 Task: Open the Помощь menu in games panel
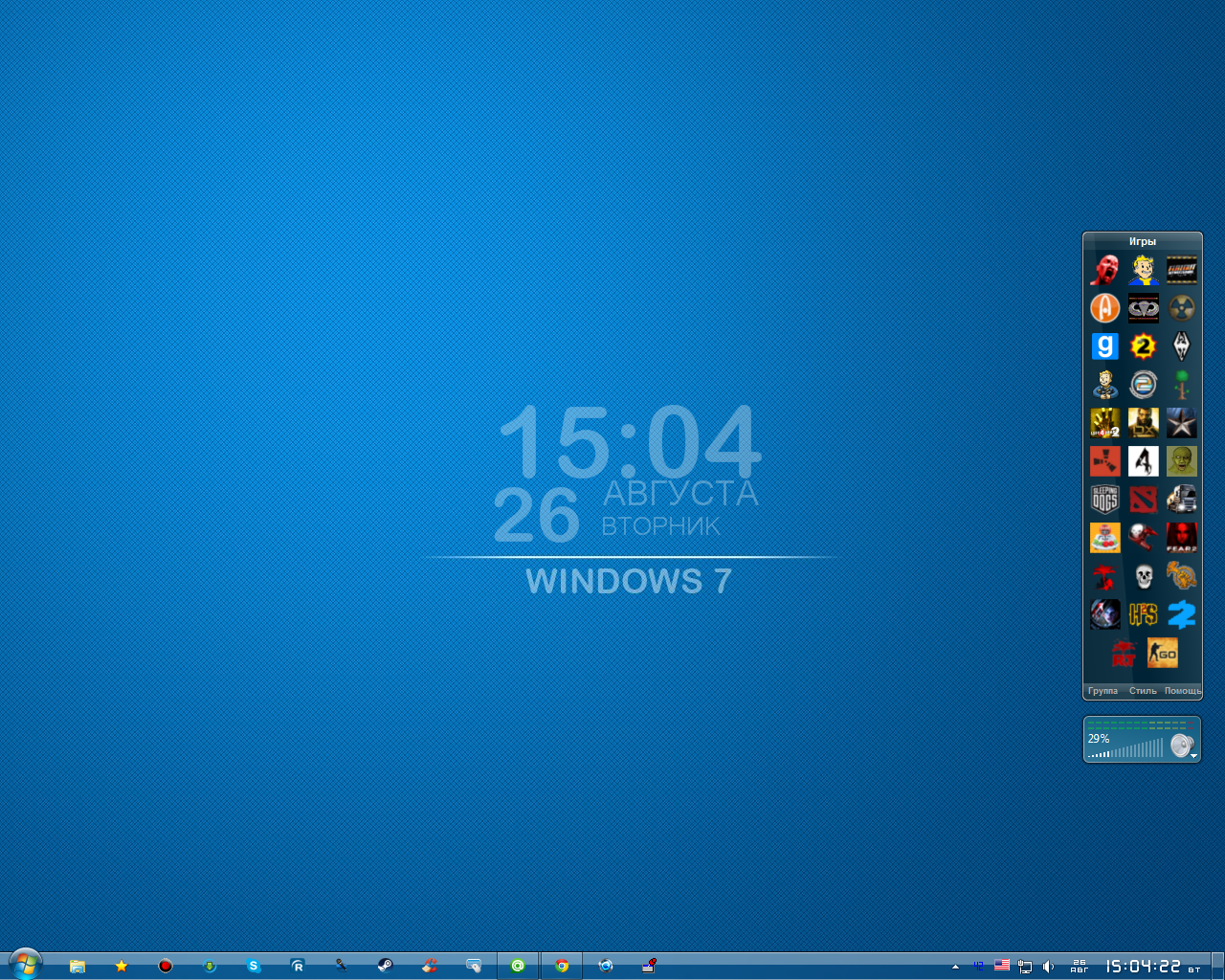coord(1183,691)
